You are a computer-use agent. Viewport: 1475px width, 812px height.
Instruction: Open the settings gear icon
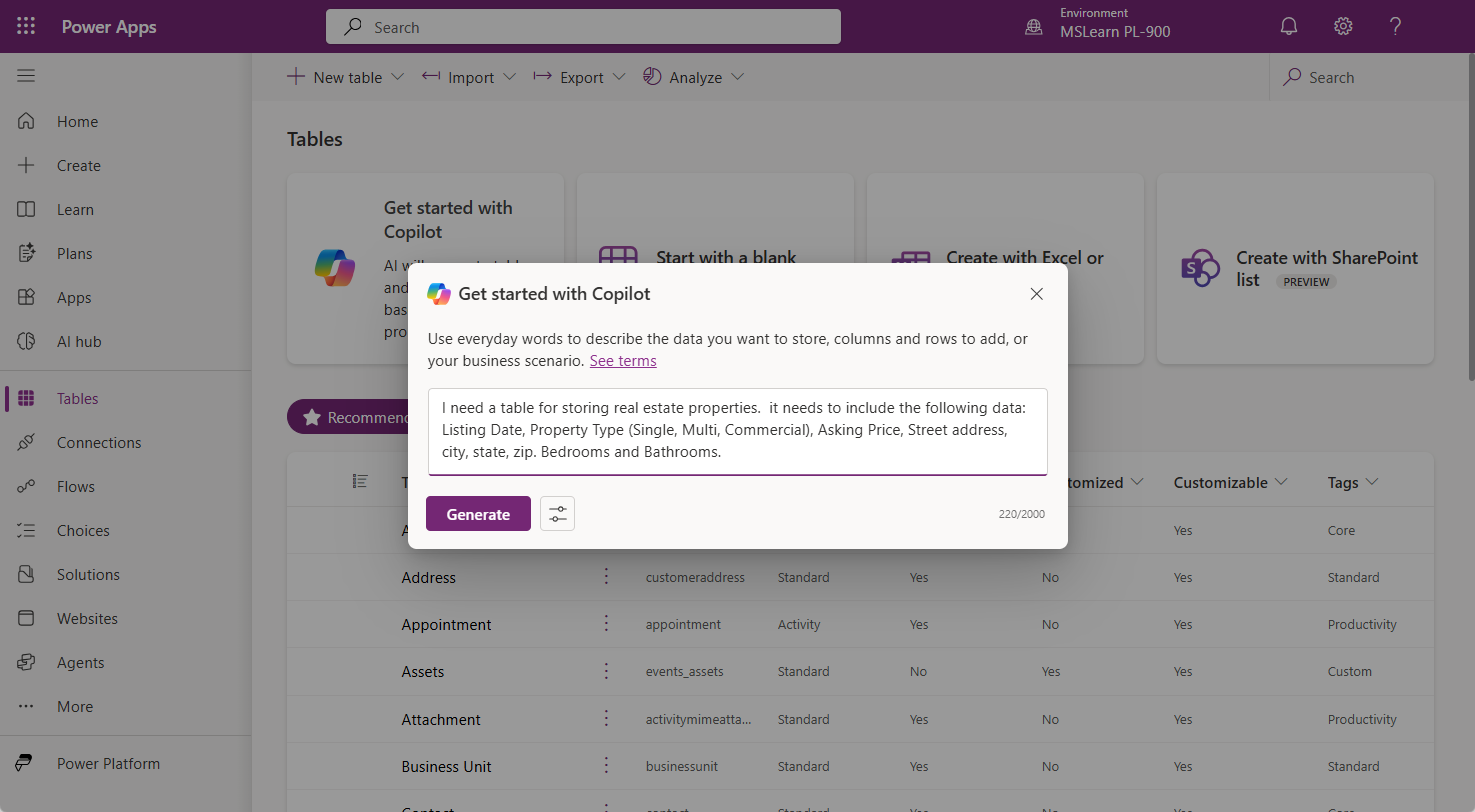tap(1343, 27)
